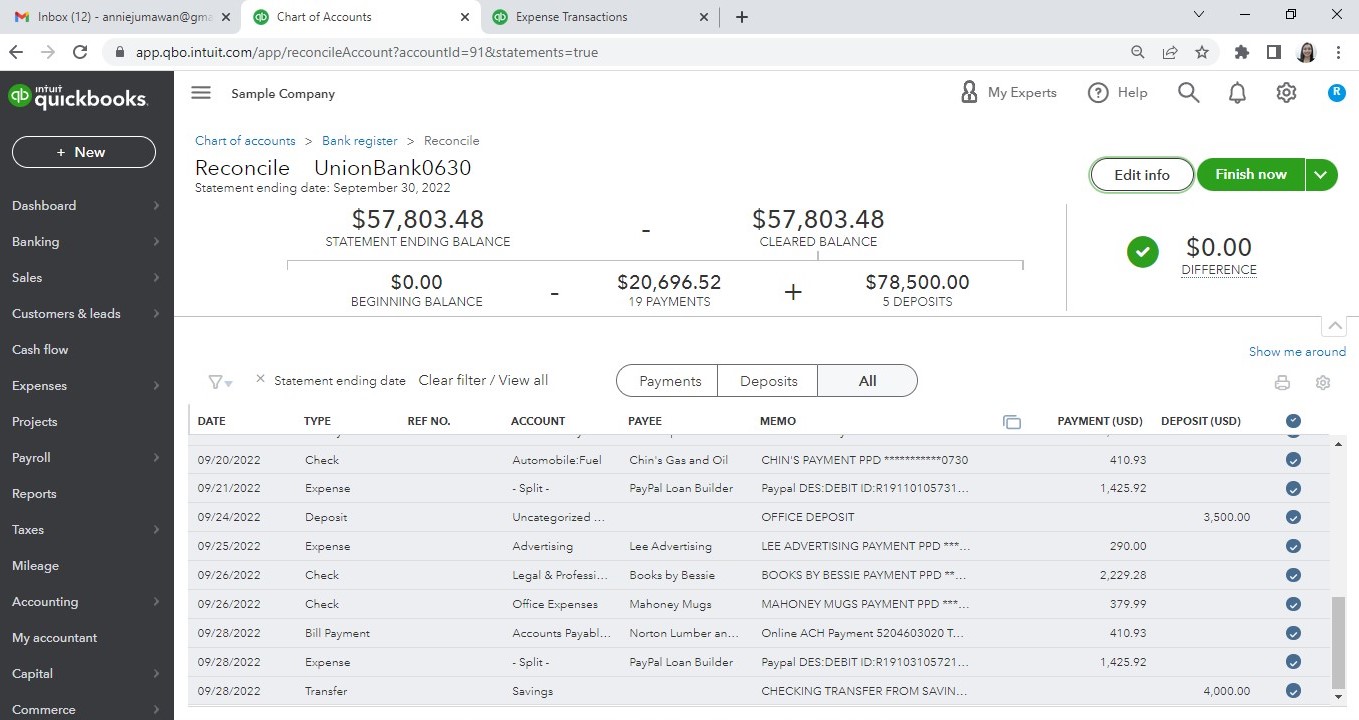Screen dimensions: 1359x720
Task: Uncheck the Lee Advertising row
Action: [1293, 546]
